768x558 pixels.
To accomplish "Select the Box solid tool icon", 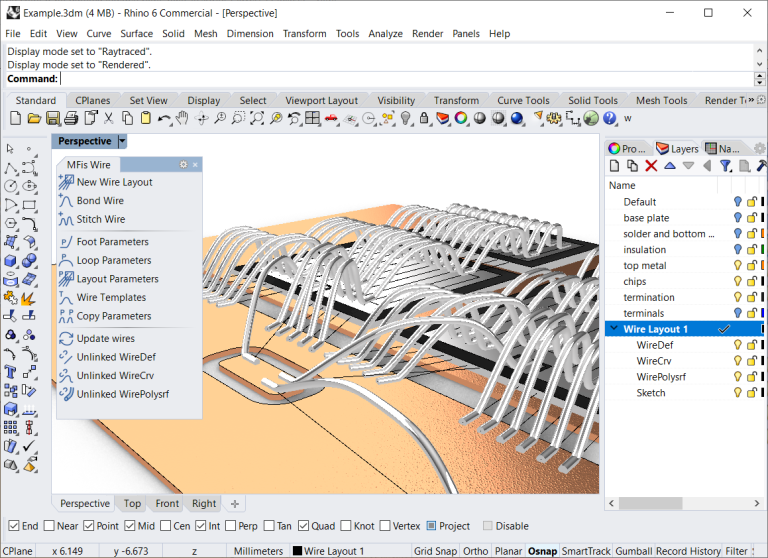I will click(10, 261).
